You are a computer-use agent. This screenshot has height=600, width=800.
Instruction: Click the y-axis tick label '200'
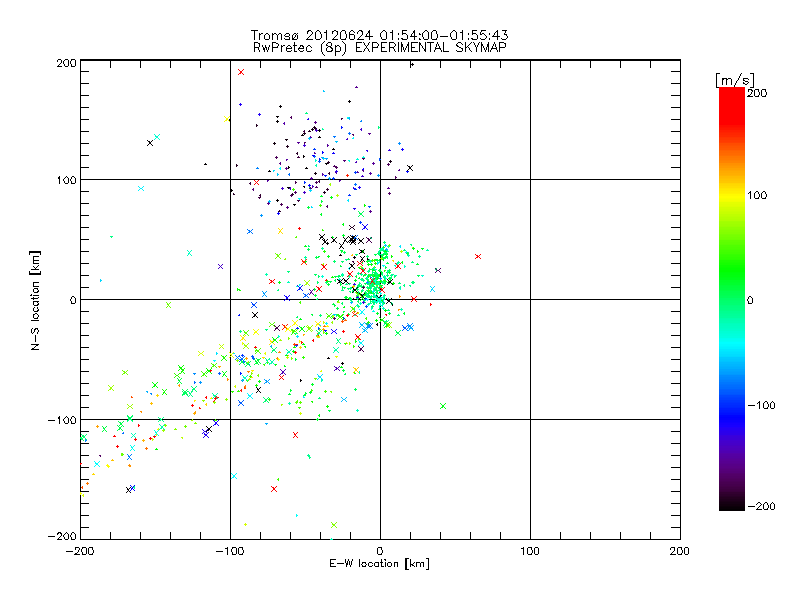coord(66,63)
